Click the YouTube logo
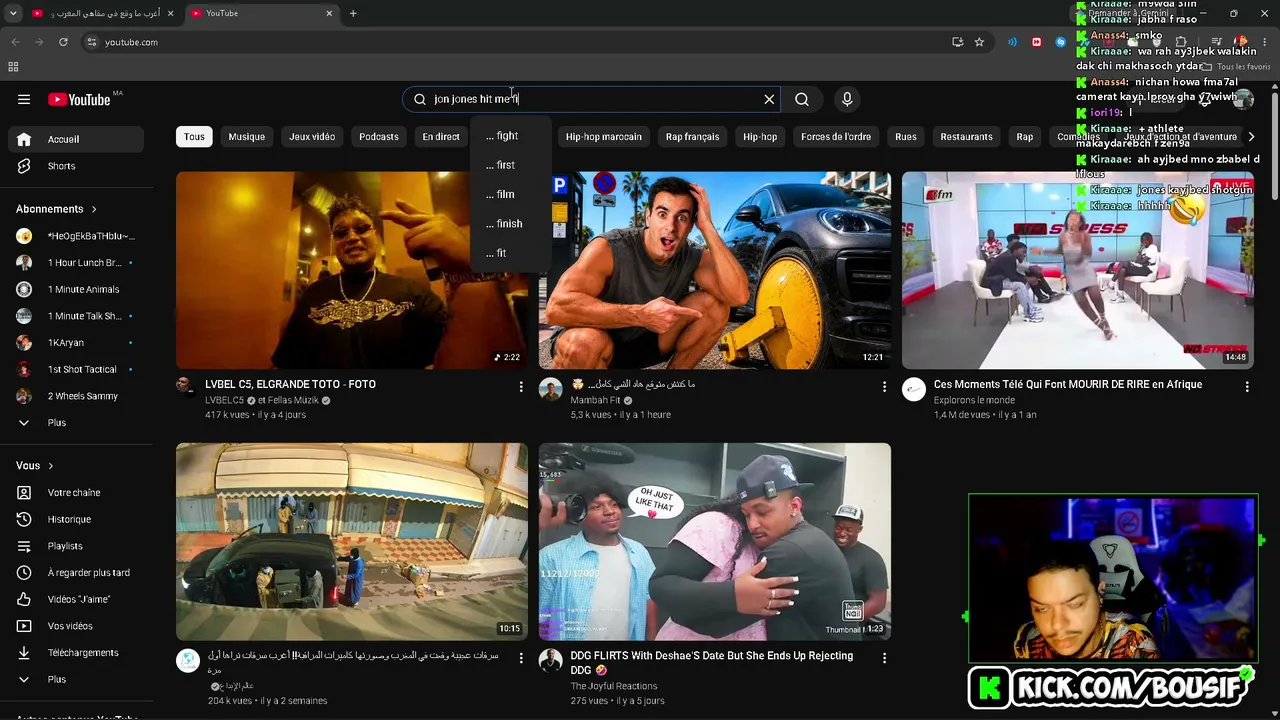 tap(79, 99)
